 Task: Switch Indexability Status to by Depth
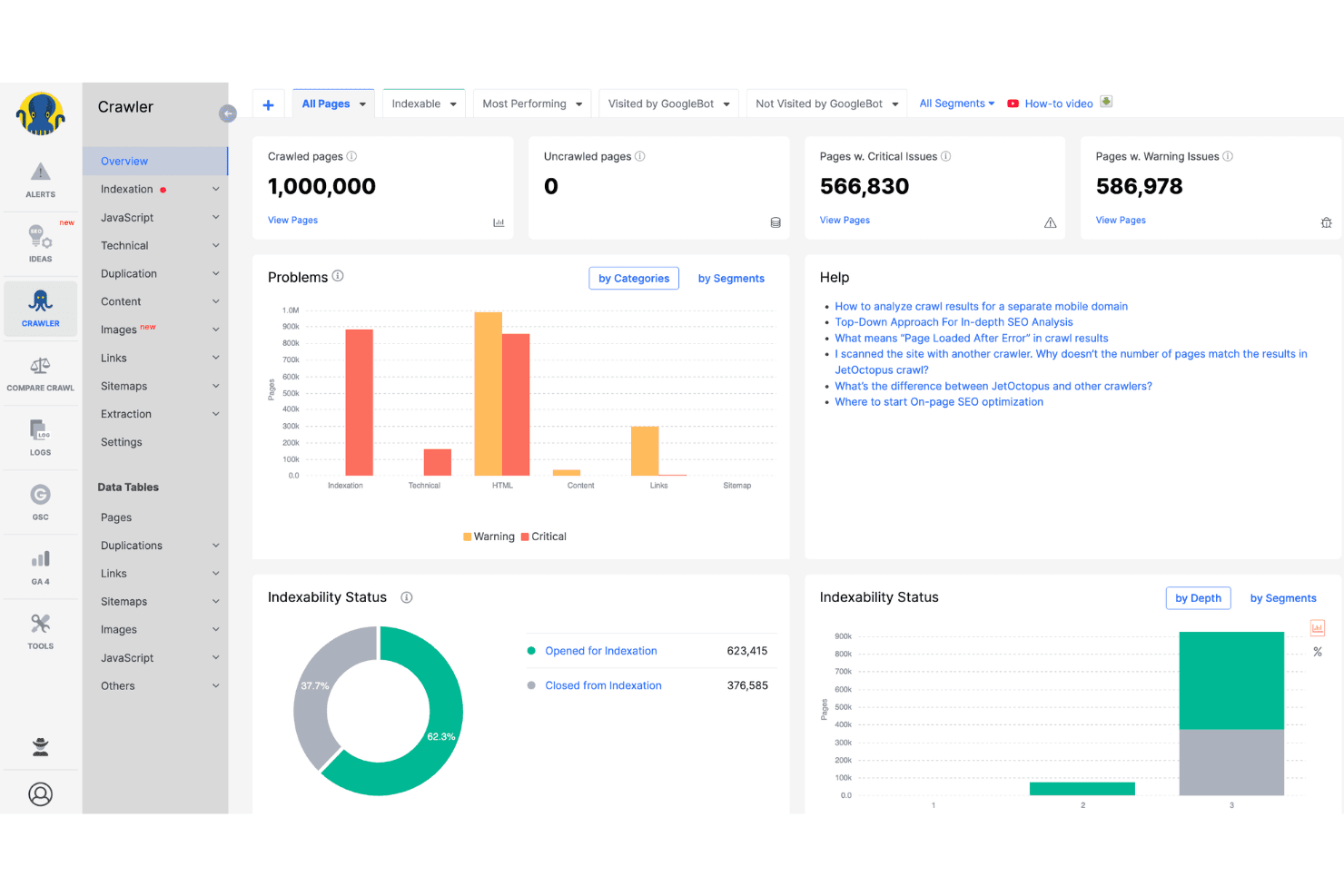tap(1198, 598)
